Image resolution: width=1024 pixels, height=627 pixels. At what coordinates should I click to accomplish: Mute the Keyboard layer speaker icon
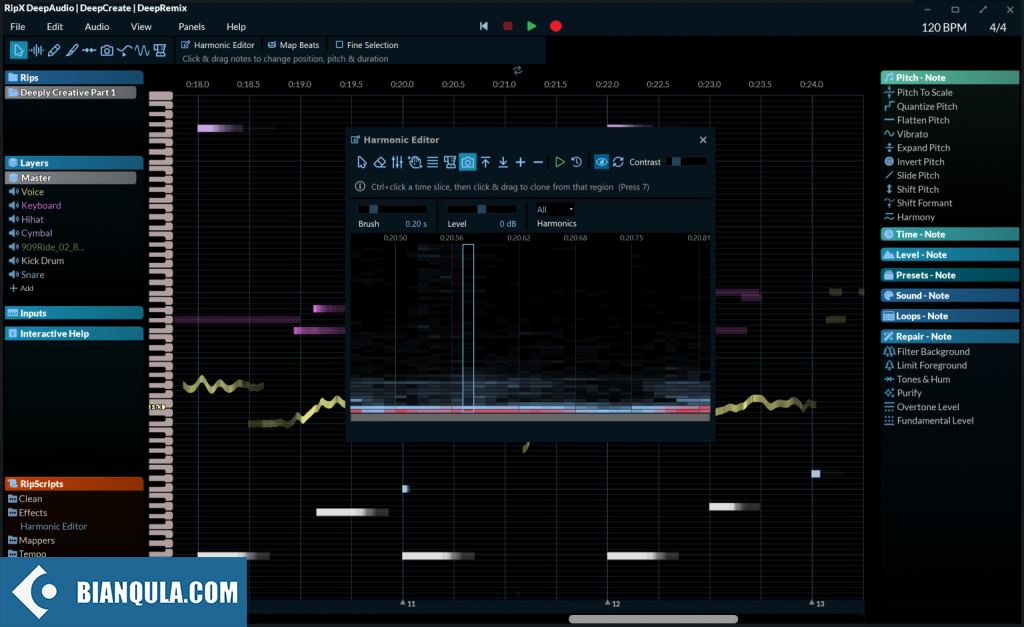(13, 205)
